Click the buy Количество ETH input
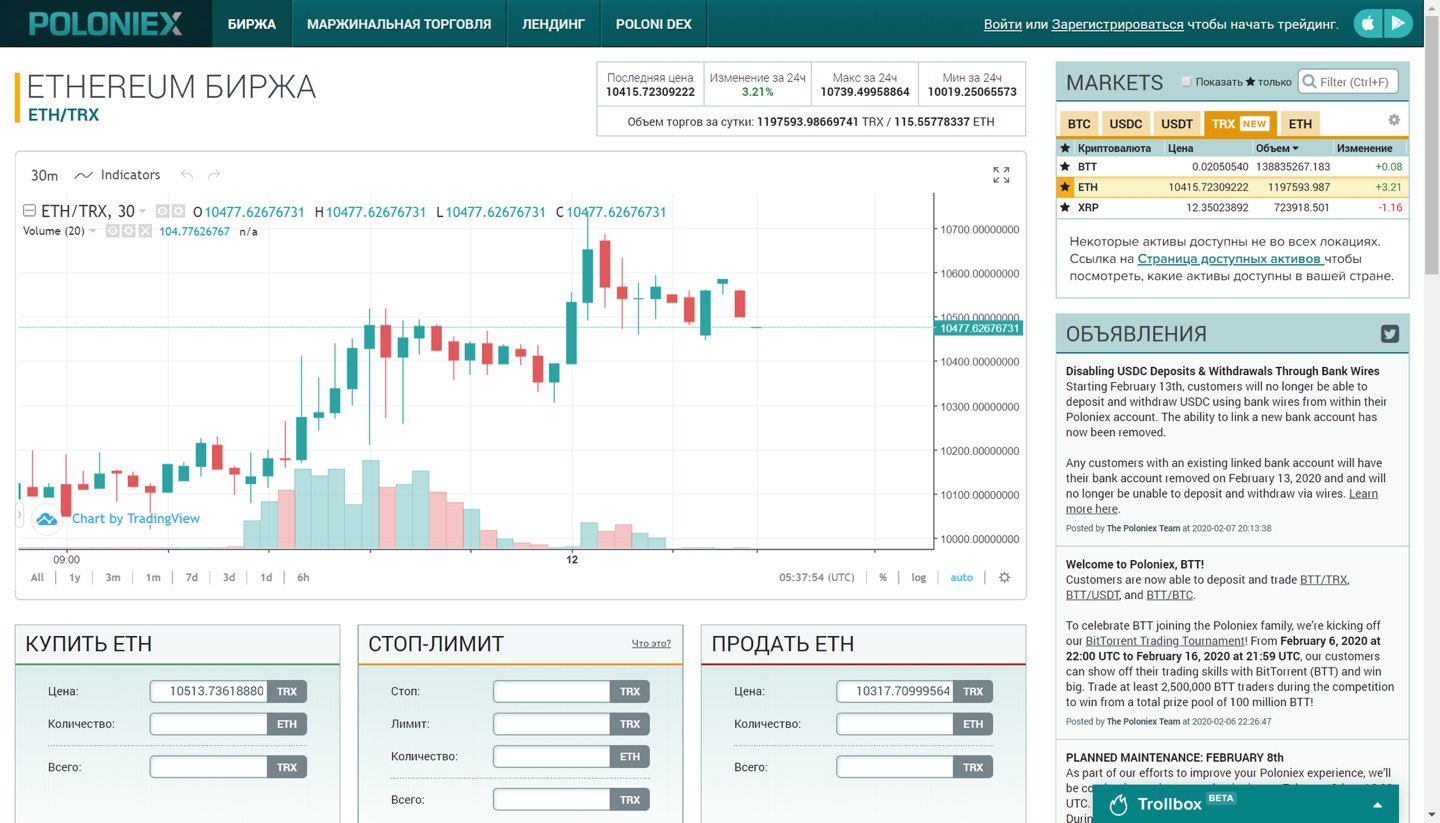This screenshot has height=823, width=1440. pyautogui.click(x=208, y=723)
